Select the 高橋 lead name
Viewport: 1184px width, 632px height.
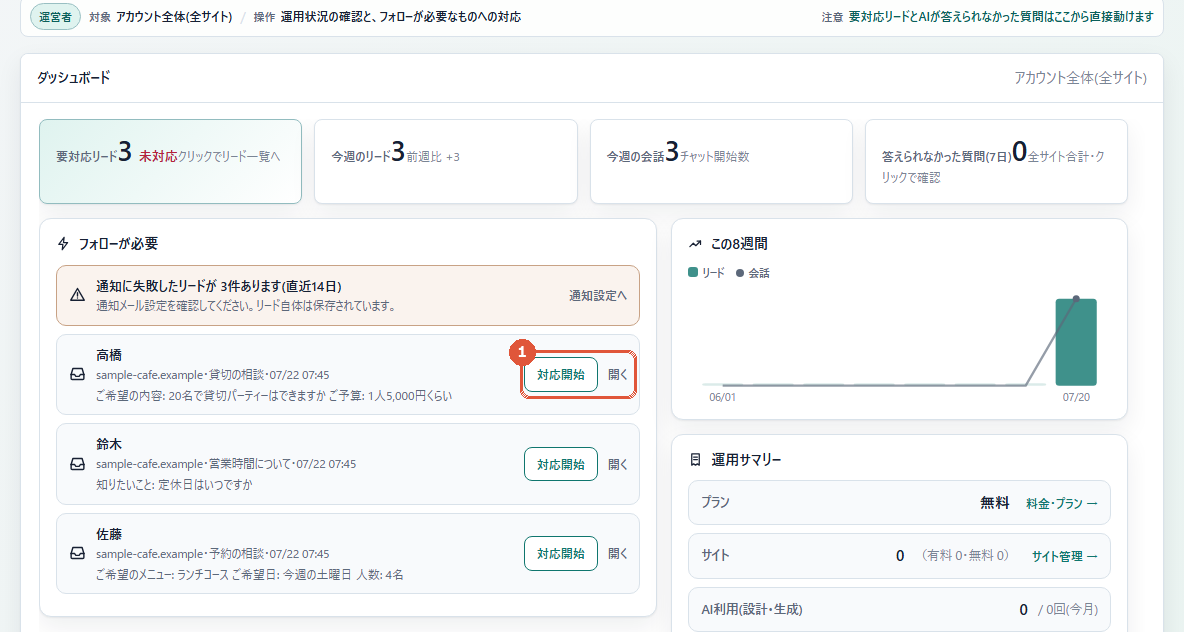click(109, 355)
